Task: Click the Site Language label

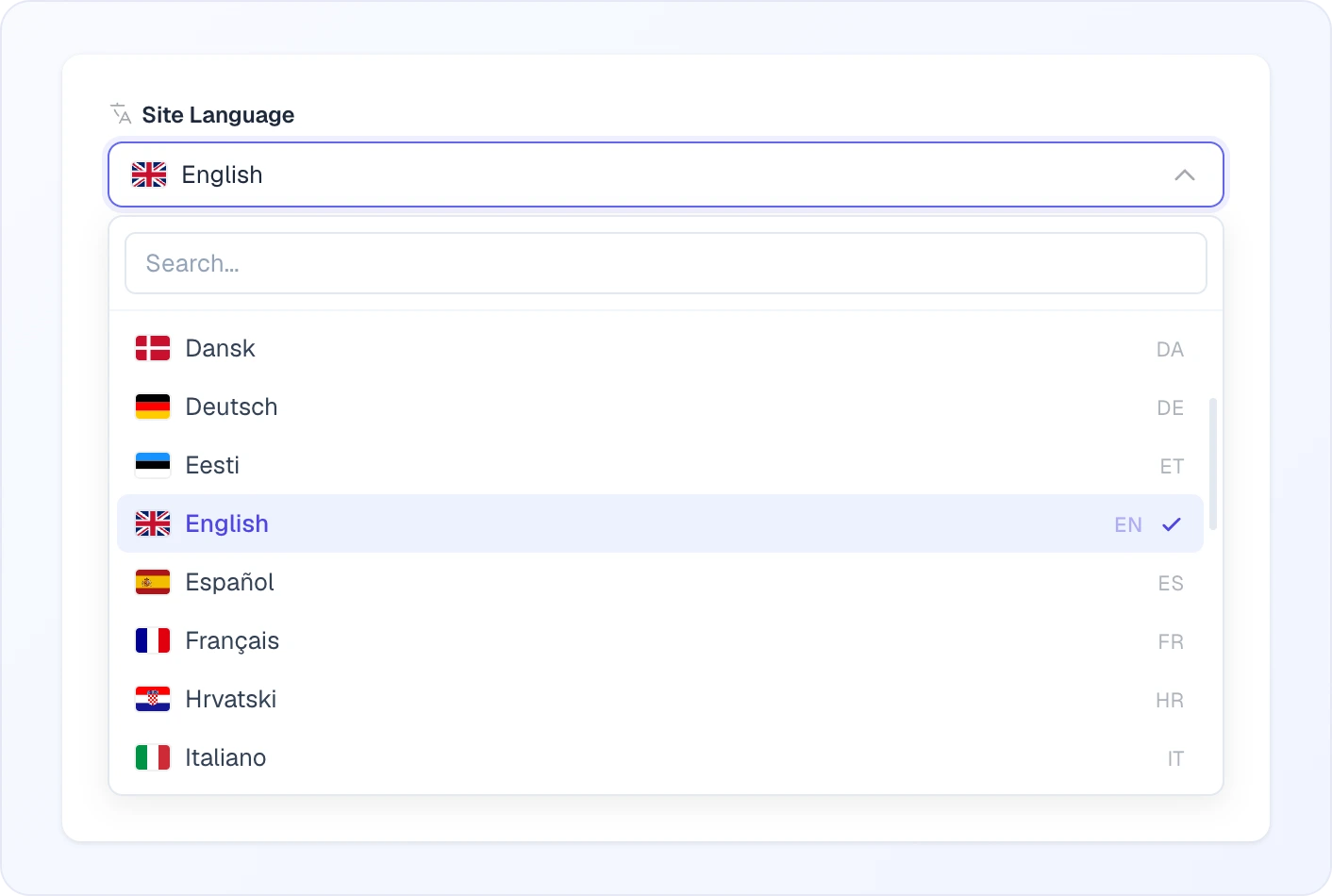Action: [218, 115]
